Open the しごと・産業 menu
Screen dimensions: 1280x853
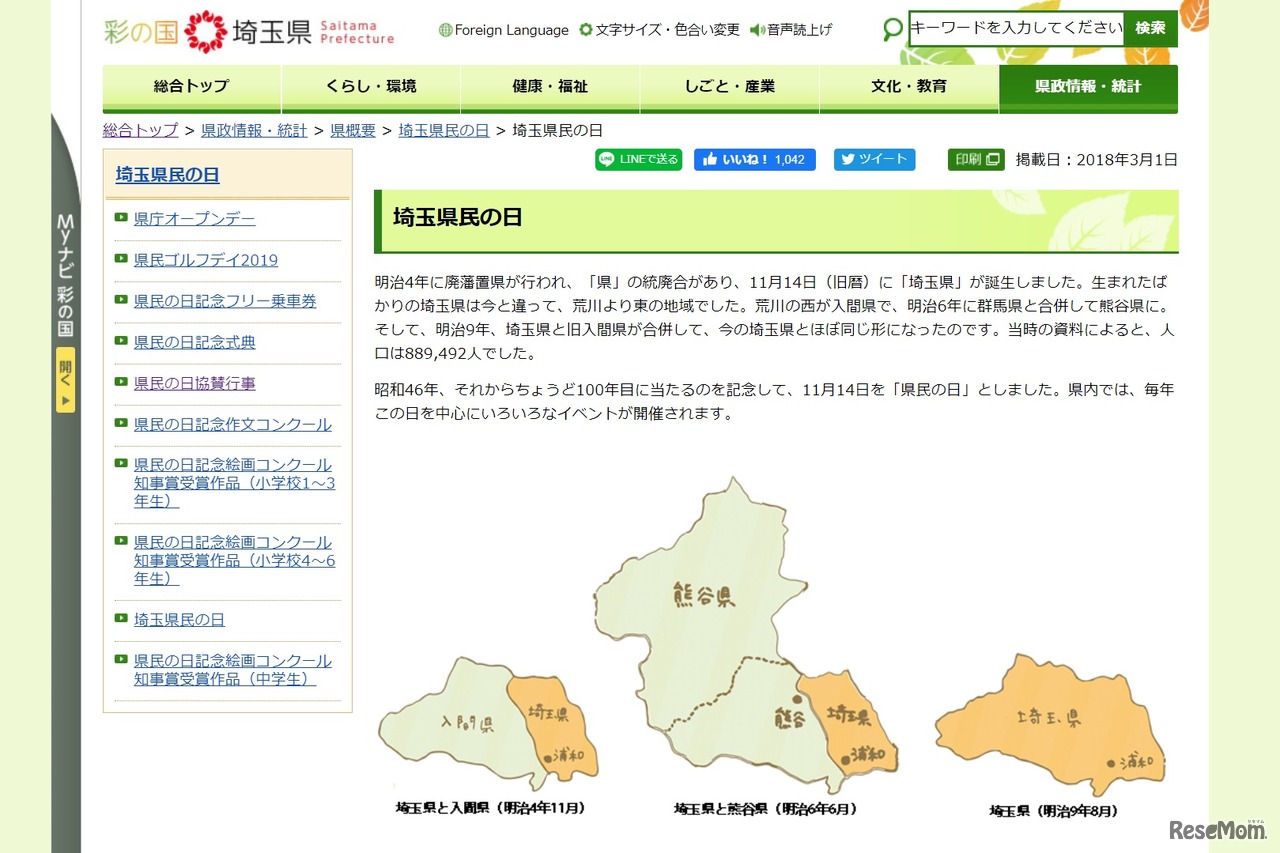pos(730,88)
